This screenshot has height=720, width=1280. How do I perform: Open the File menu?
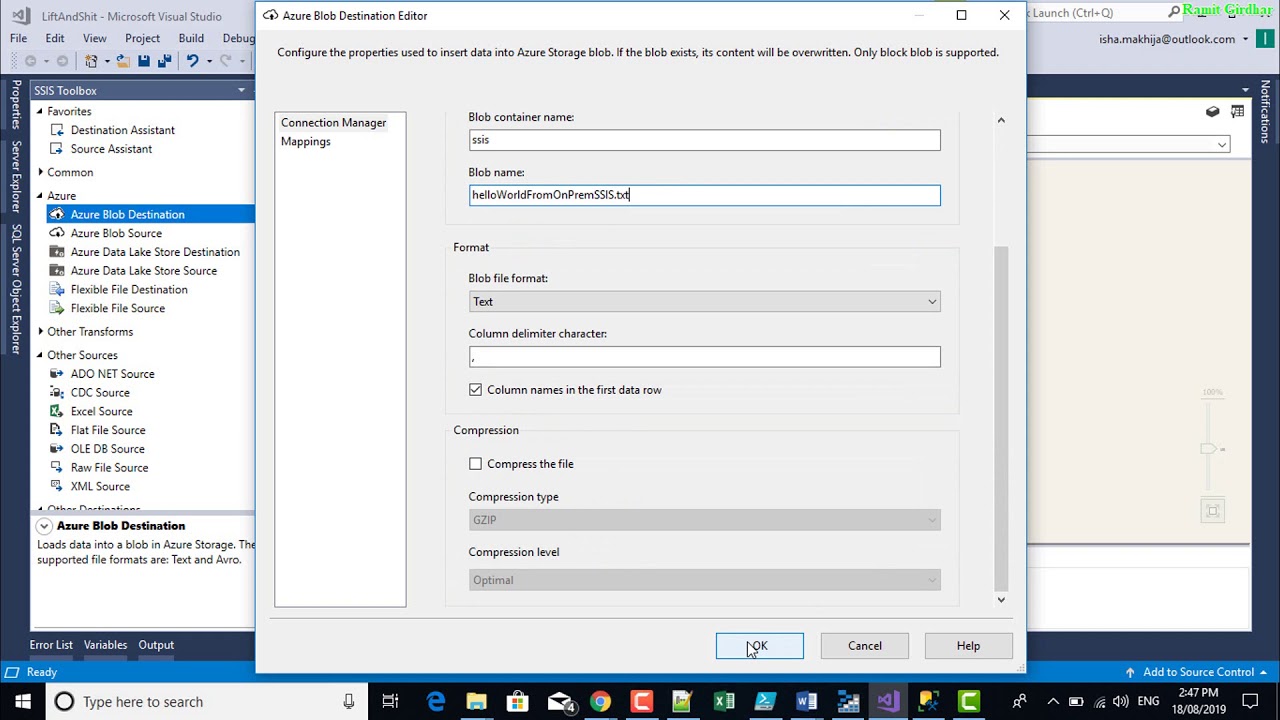point(18,38)
